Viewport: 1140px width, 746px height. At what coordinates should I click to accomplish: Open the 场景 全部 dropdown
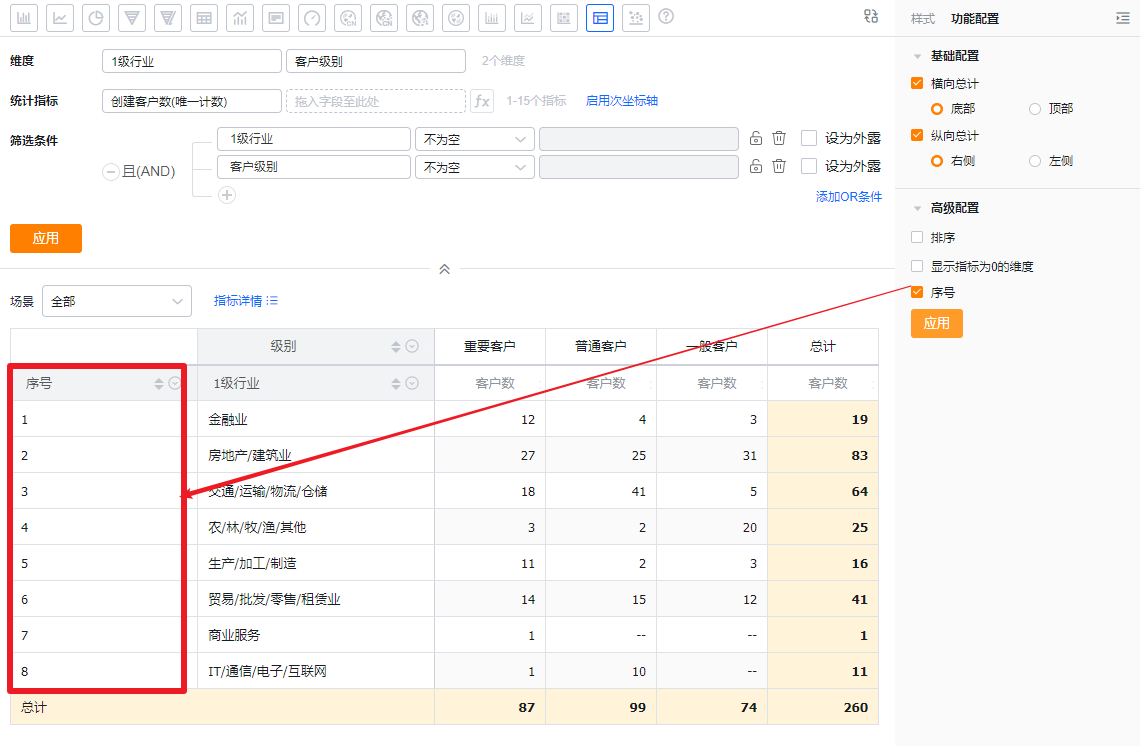click(116, 301)
